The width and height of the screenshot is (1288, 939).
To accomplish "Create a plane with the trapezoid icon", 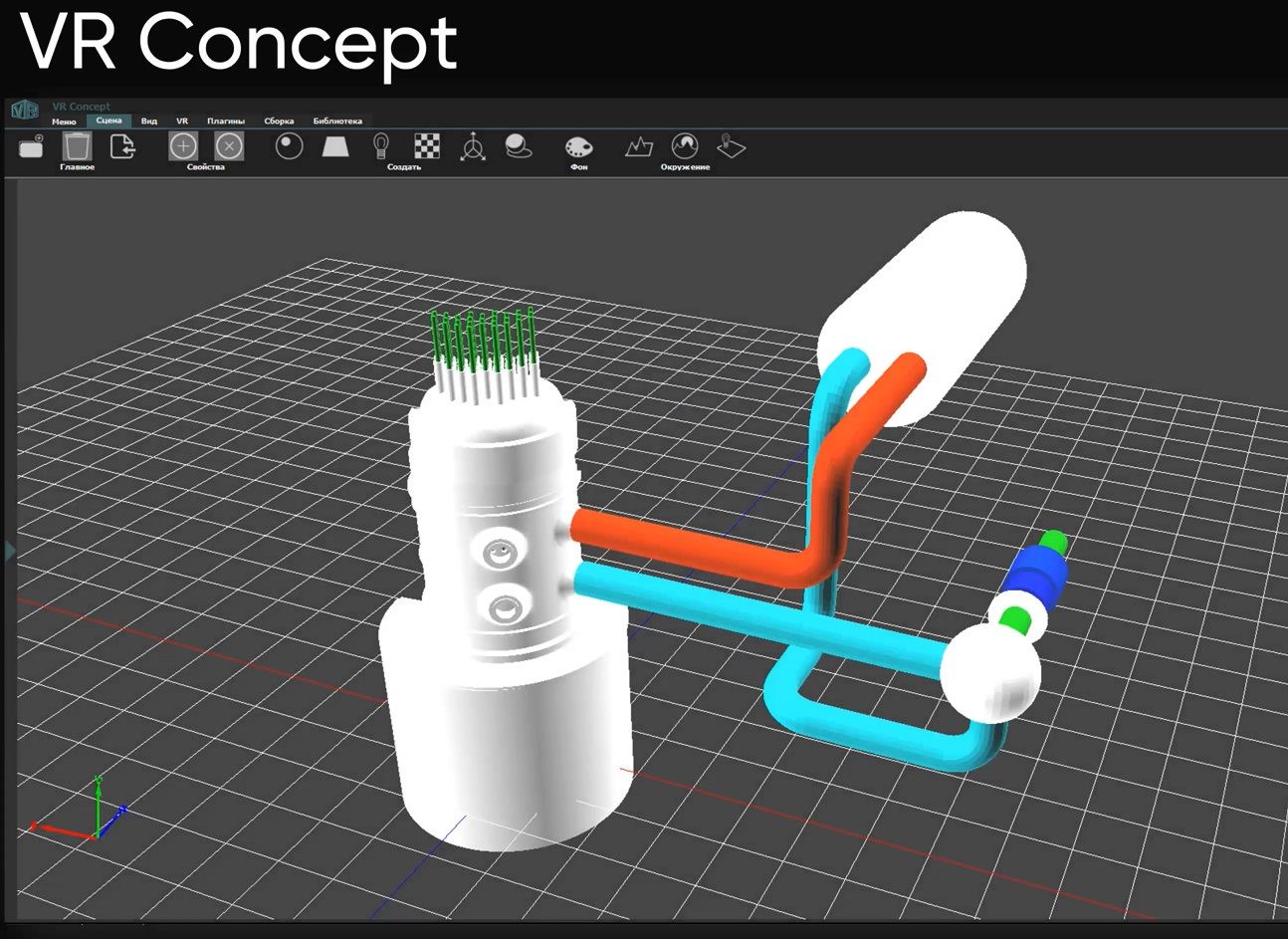I will [x=335, y=146].
